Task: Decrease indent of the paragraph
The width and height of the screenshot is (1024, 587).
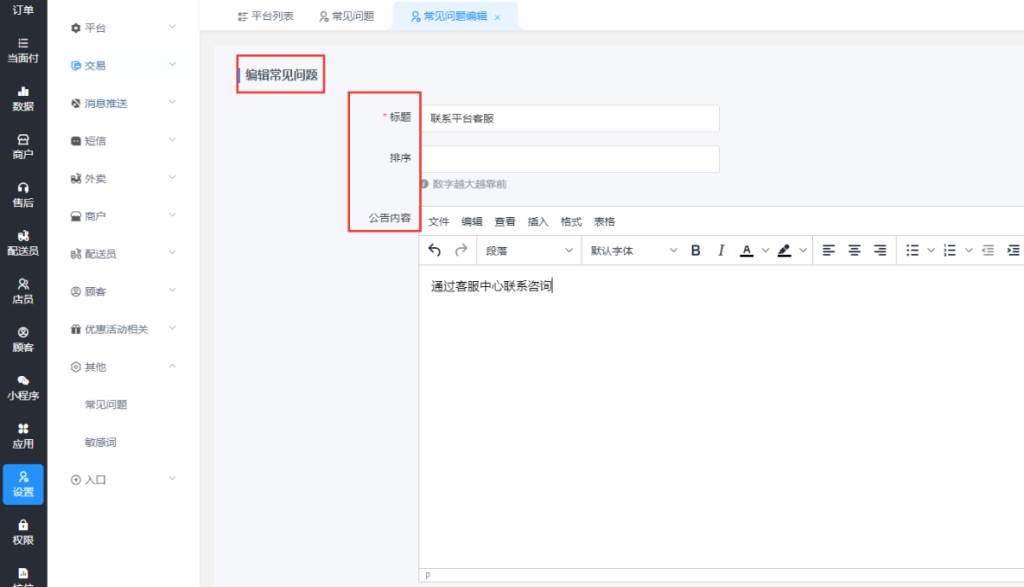Action: tap(988, 250)
